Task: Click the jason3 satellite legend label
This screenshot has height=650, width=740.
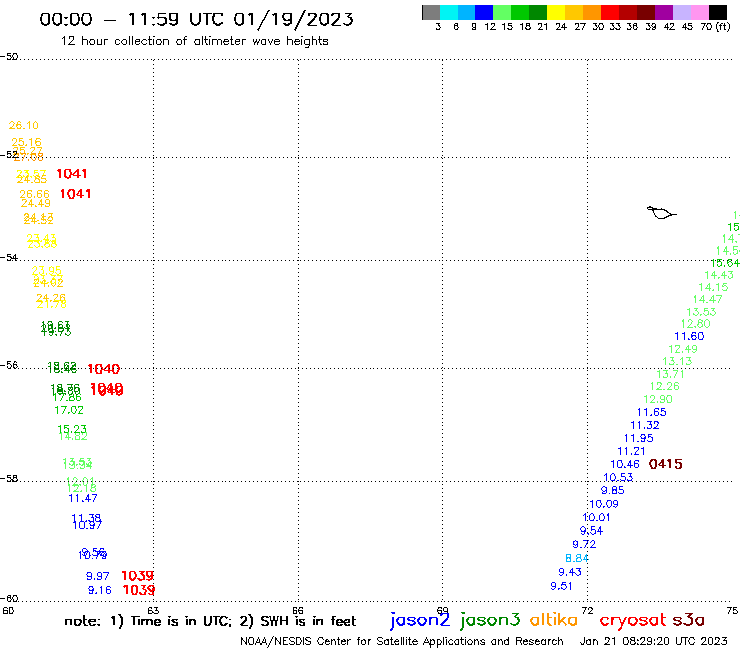Action: tap(490, 620)
